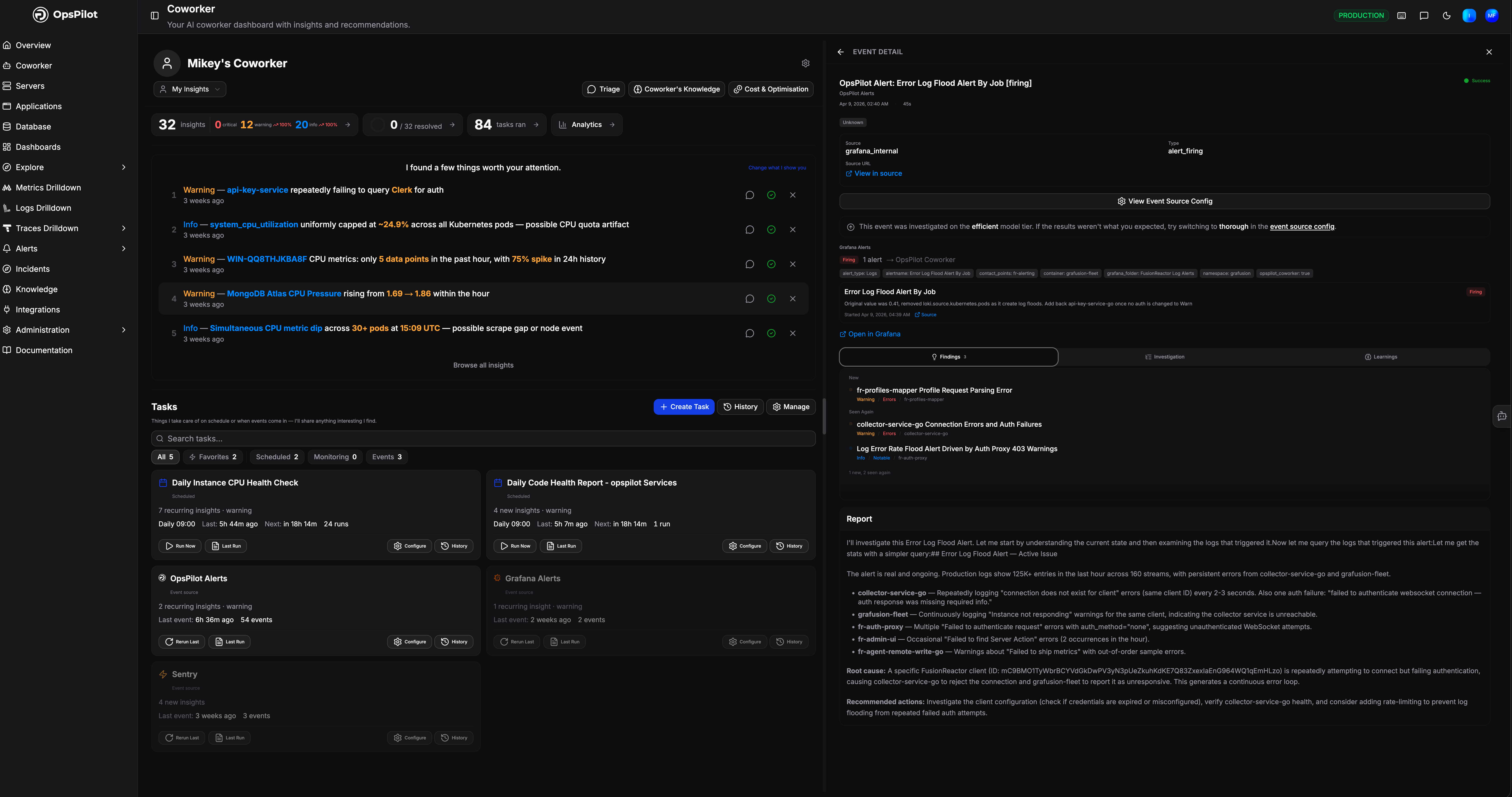Open the chat bubble icon in header

point(1423,16)
